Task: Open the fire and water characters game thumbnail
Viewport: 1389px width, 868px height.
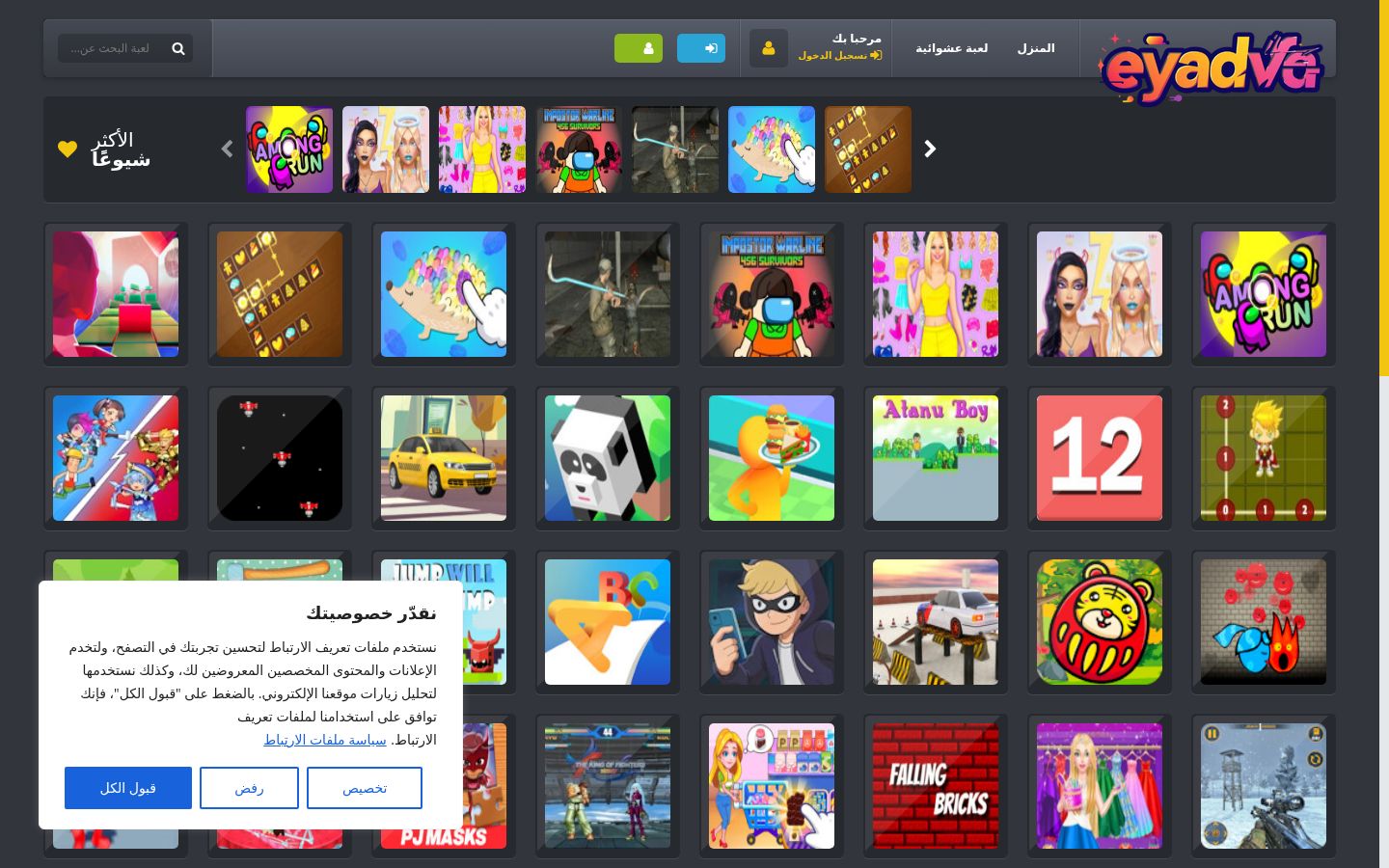Action: coord(1264,622)
